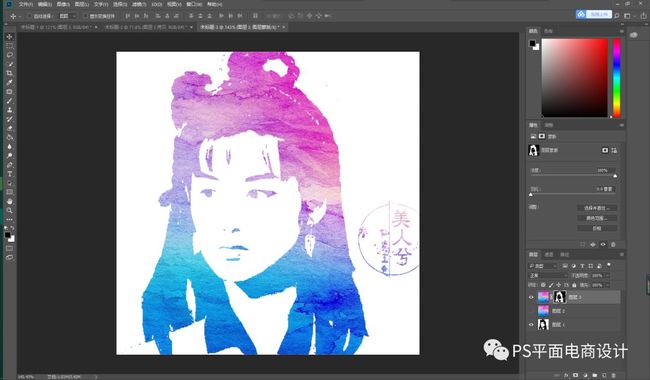Screen dimensions: 650x380
Task: Select the Crop tool
Action: (10, 73)
